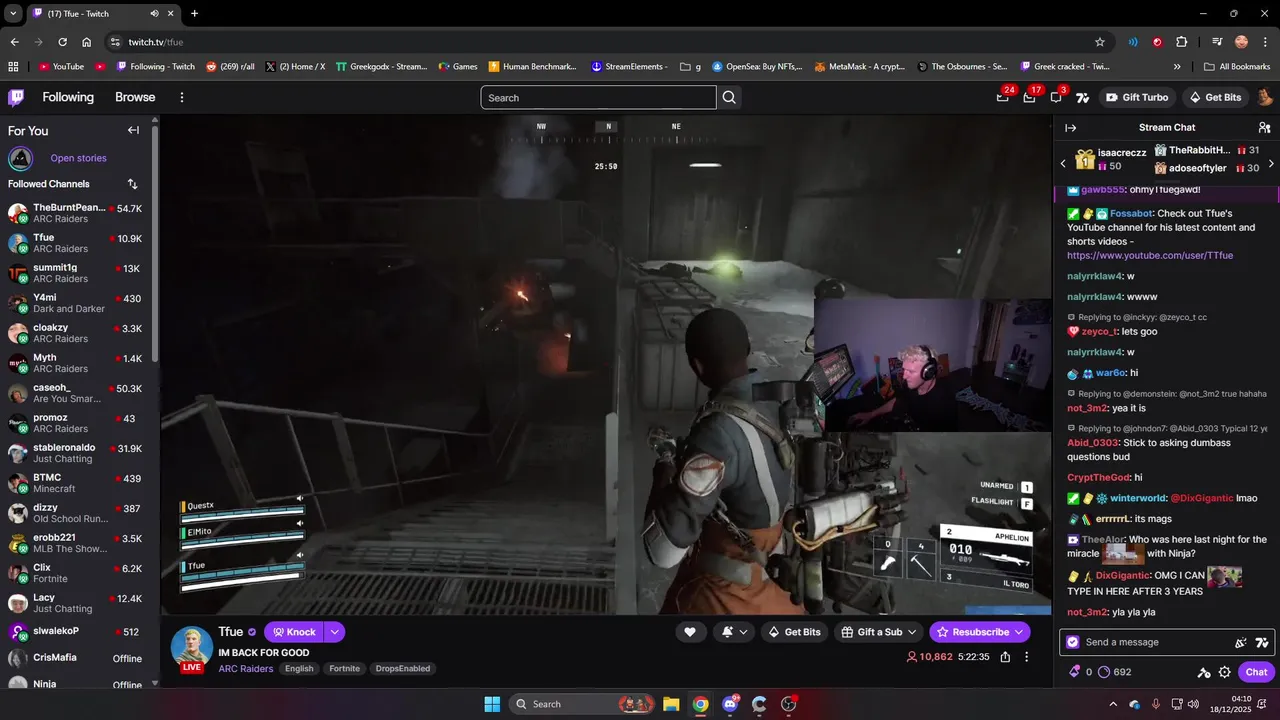
Task: Click the Open stories link
Action: pos(78,158)
